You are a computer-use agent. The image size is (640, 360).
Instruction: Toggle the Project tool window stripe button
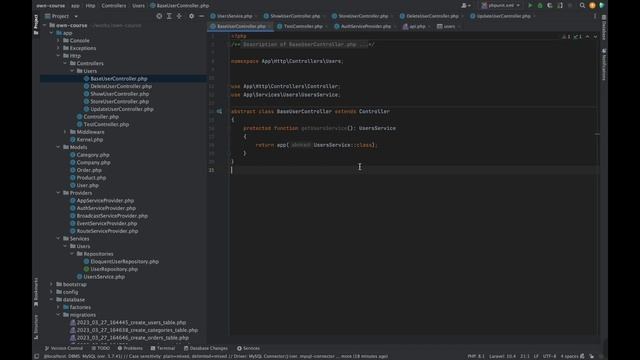coord(36,24)
